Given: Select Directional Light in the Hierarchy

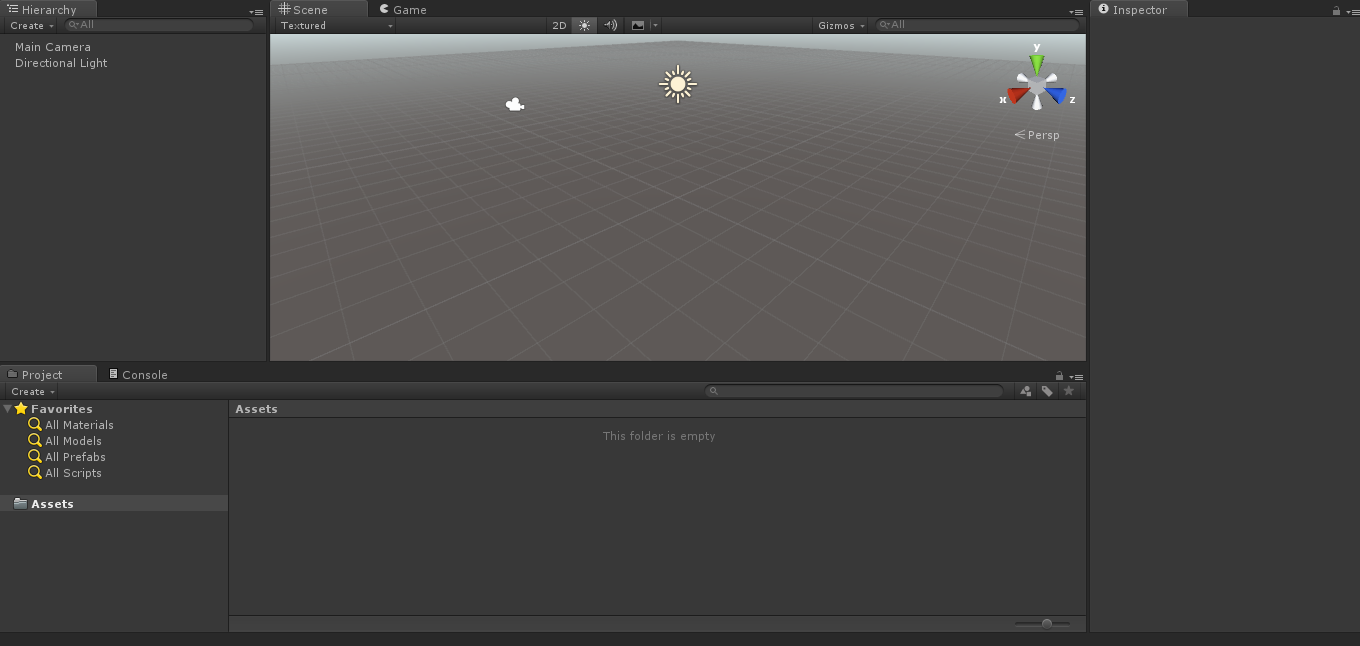Looking at the screenshot, I should [61, 63].
